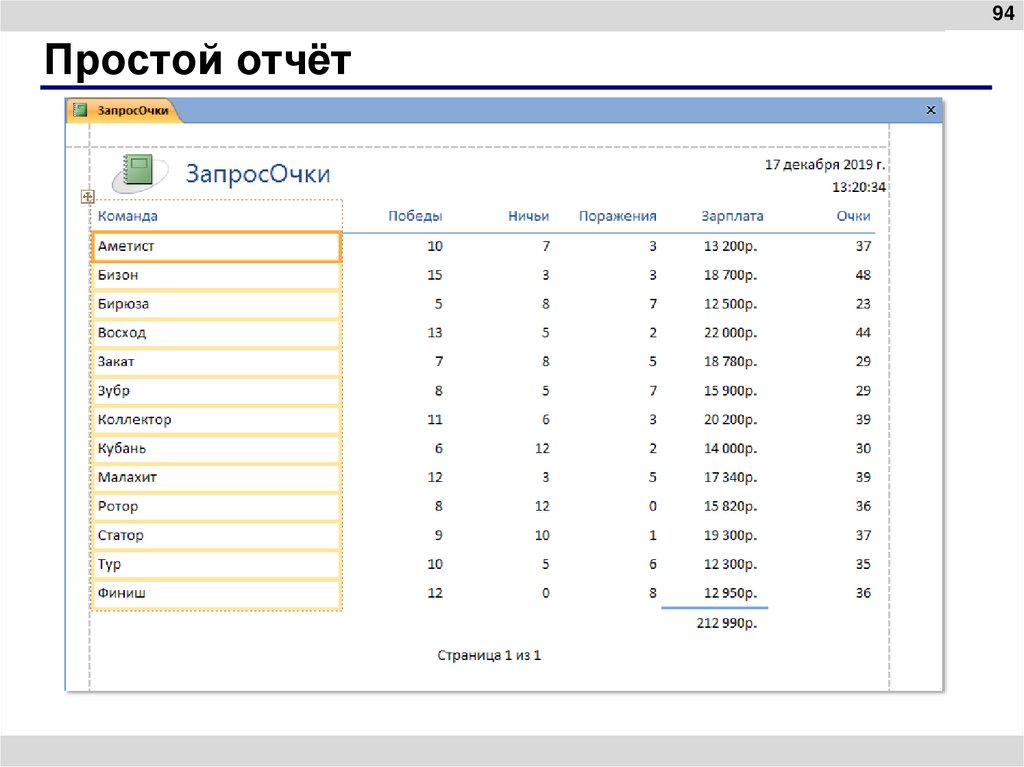Select the Ничьи column header

click(528, 215)
